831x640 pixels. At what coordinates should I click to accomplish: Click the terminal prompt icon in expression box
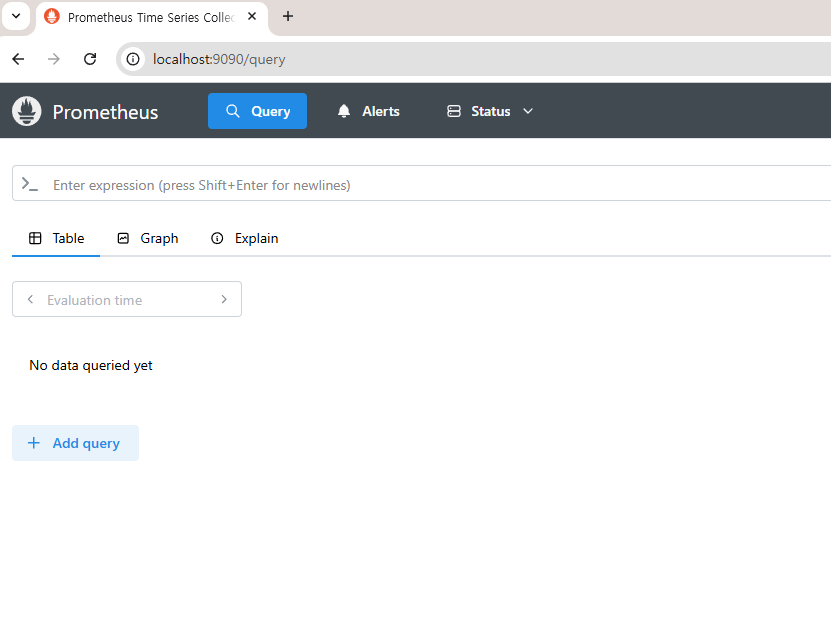coord(30,184)
